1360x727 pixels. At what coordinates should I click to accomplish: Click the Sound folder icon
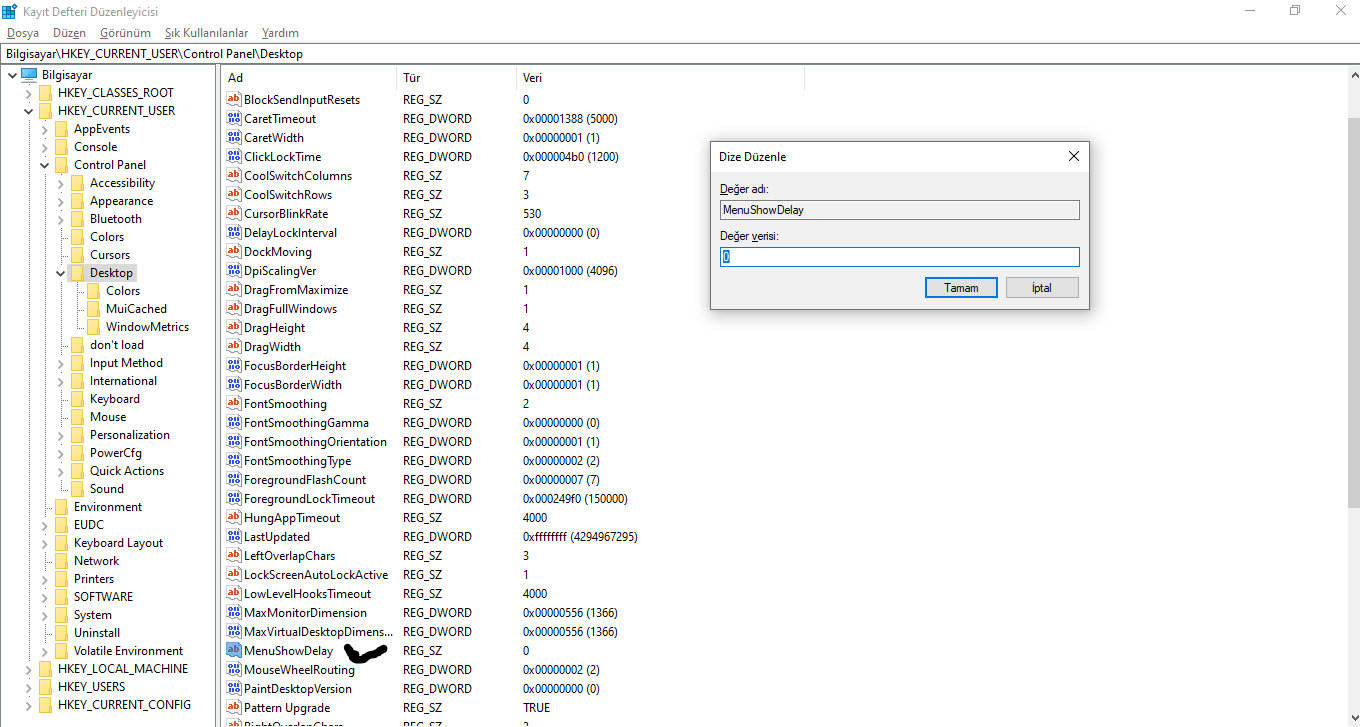point(78,489)
